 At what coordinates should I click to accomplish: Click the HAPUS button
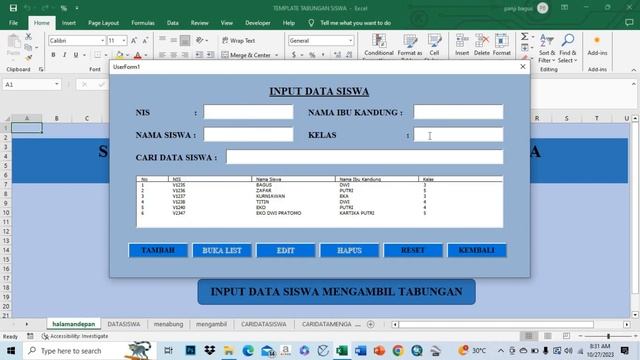coord(349,250)
